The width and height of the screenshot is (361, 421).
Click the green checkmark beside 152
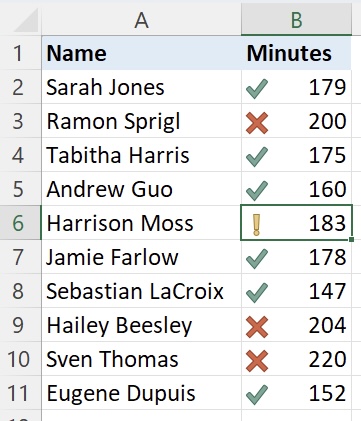click(257, 395)
